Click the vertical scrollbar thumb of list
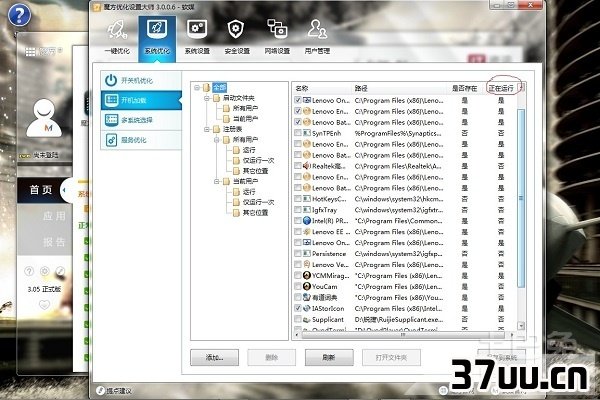This screenshot has height=400, width=600. (x=521, y=198)
